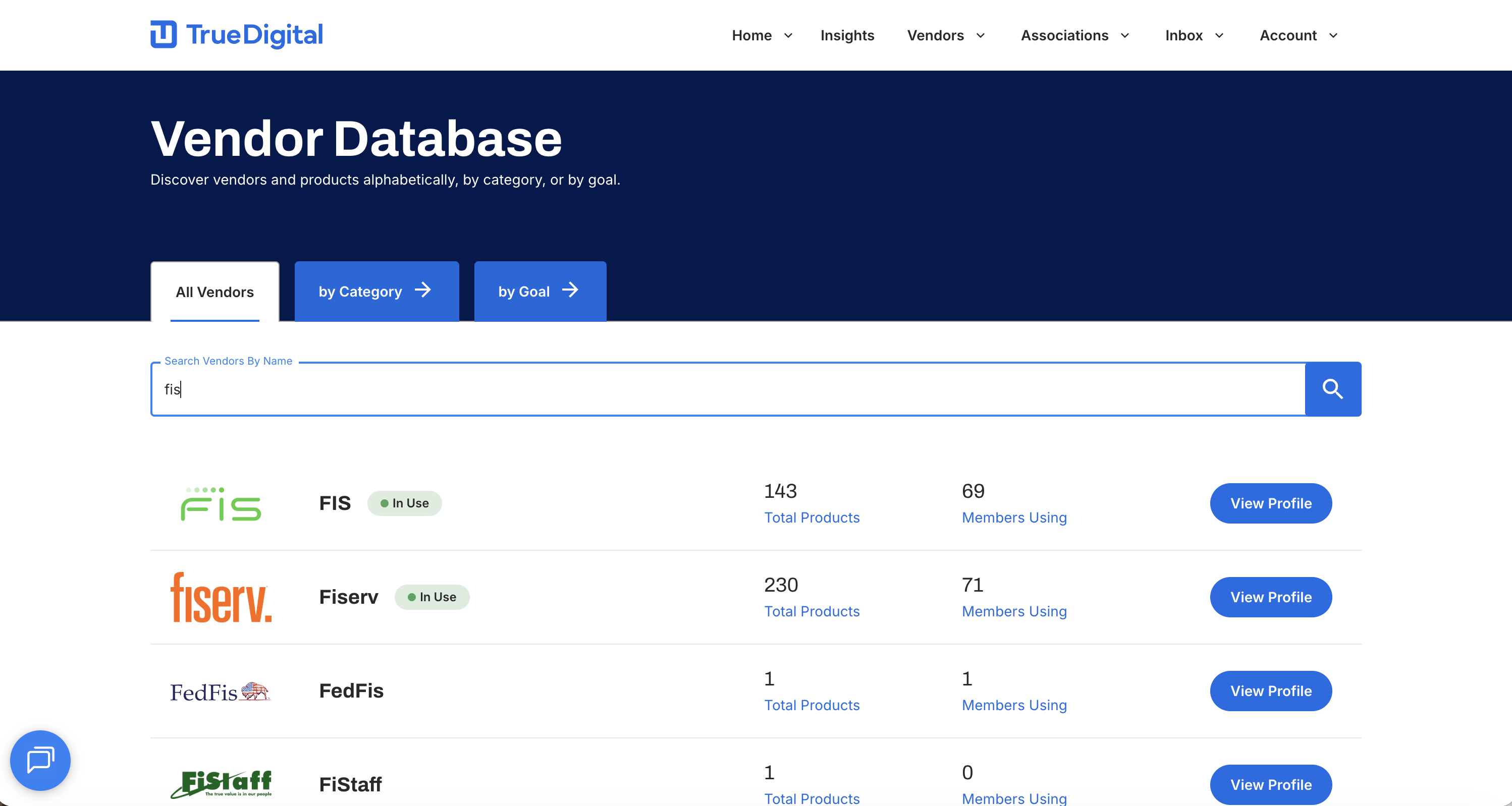This screenshot has height=806, width=1512.
Task: Select the by Category filter button
Action: coord(376,291)
